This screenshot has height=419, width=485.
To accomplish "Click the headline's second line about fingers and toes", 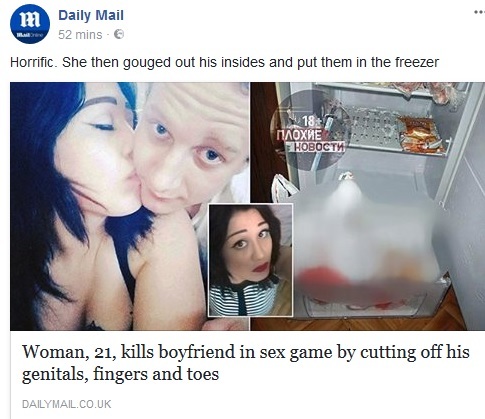I will pos(120,374).
